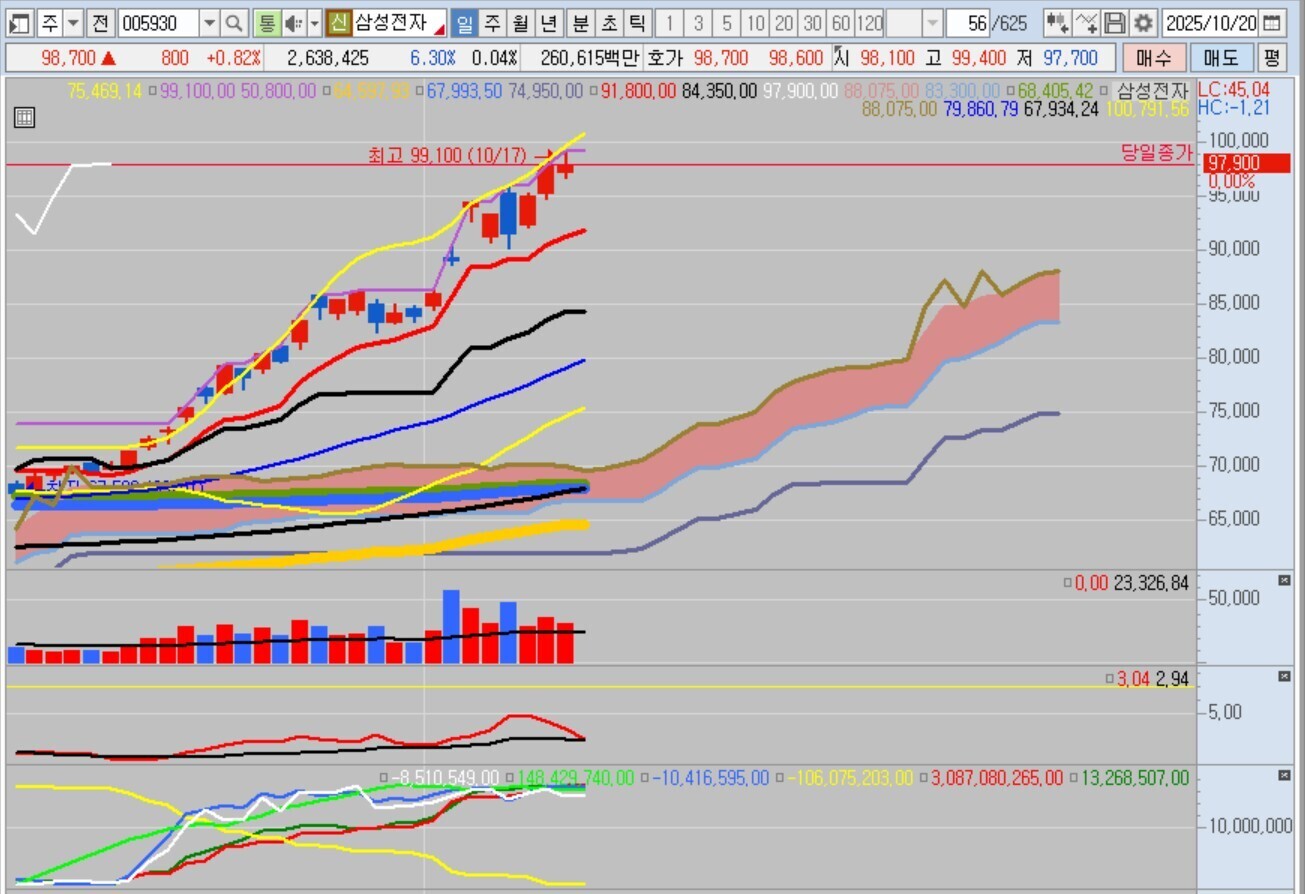1305x894 pixels.
Task: Click the add line indicator icon
Action: pos(1087,23)
